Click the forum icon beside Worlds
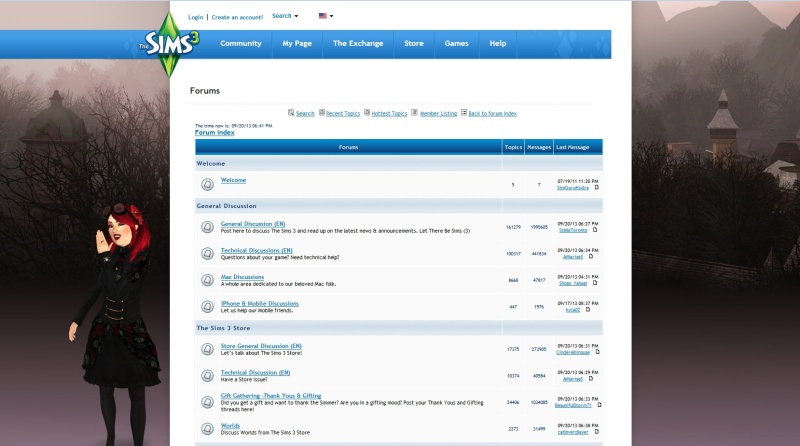Viewport: 800px width, 446px height. click(x=207, y=429)
